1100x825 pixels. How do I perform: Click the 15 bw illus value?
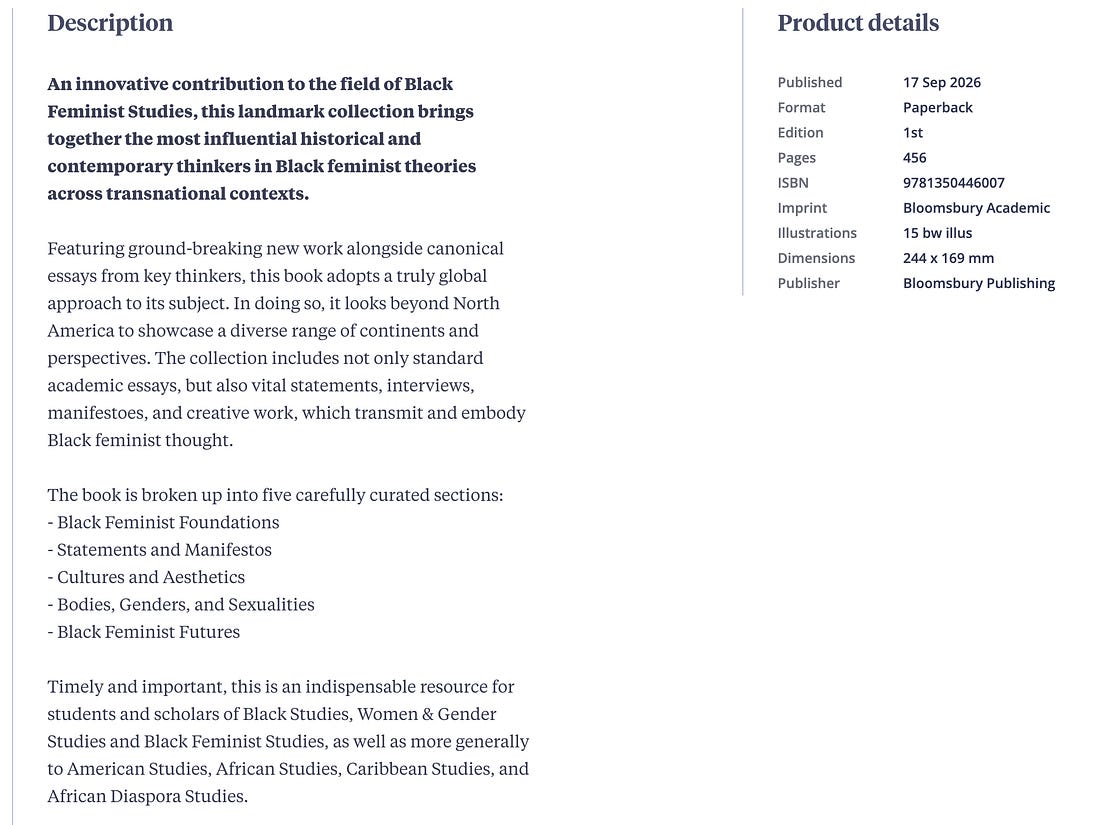937,233
